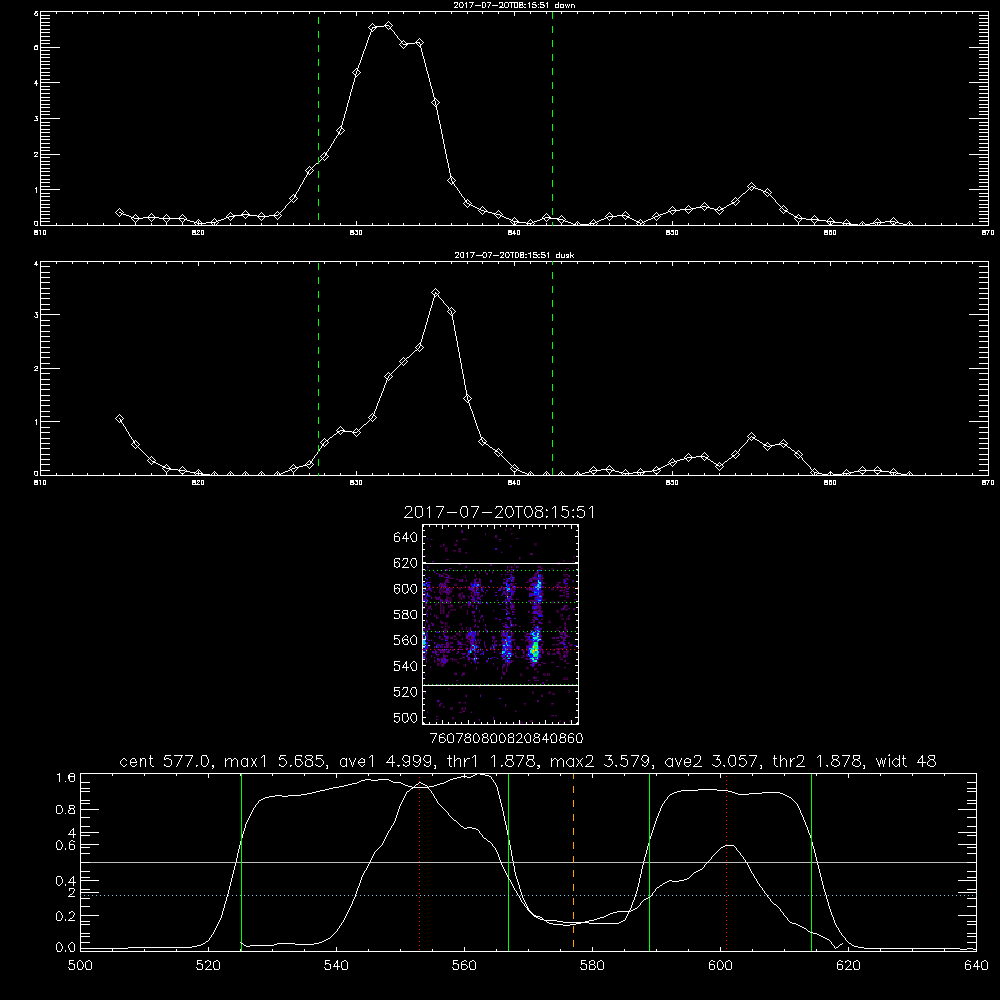Click heatmap y-axis label '520'
Viewport: 1000px width, 1000px height.
point(406,692)
